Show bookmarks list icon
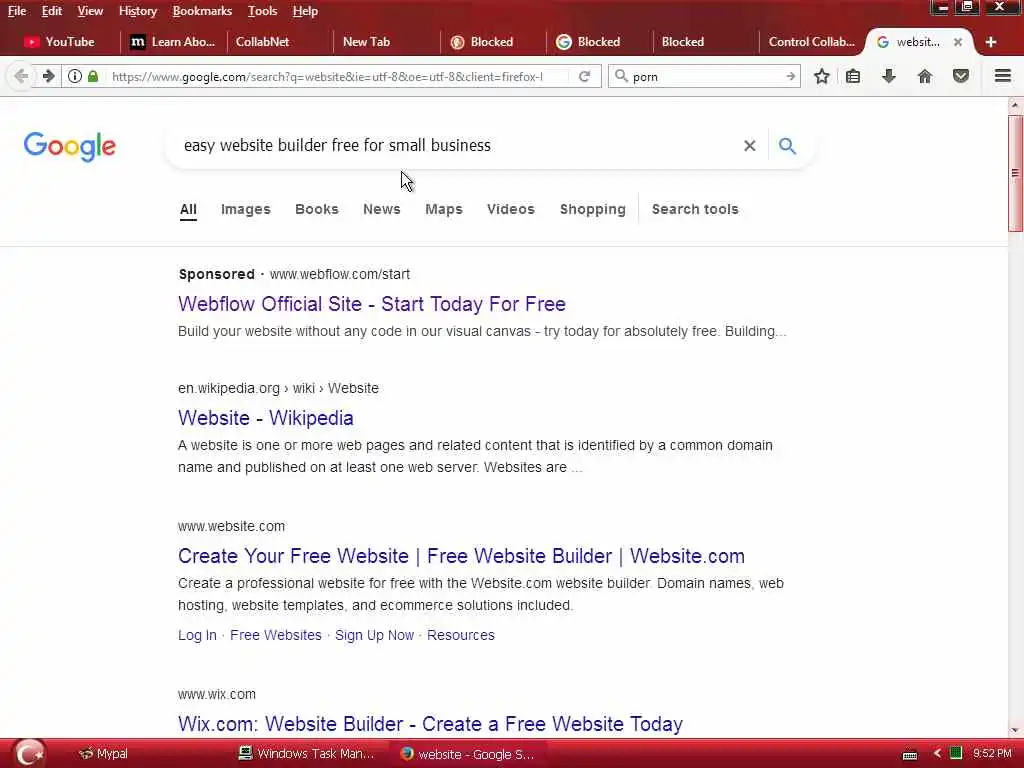This screenshot has height=768, width=1024. tap(853, 76)
